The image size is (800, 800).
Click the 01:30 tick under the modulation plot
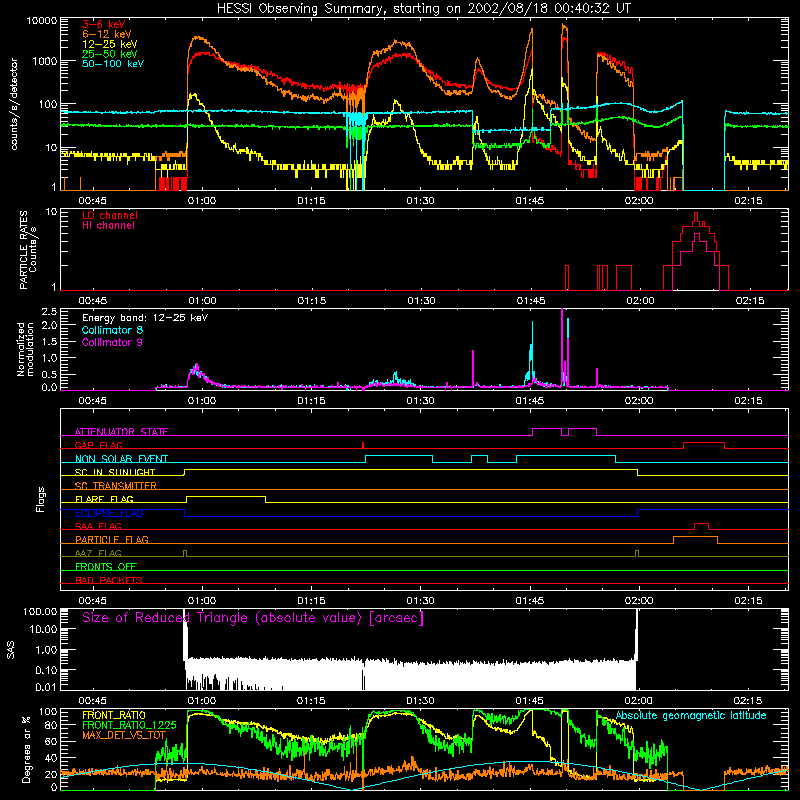pyautogui.click(x=420, y=401)
